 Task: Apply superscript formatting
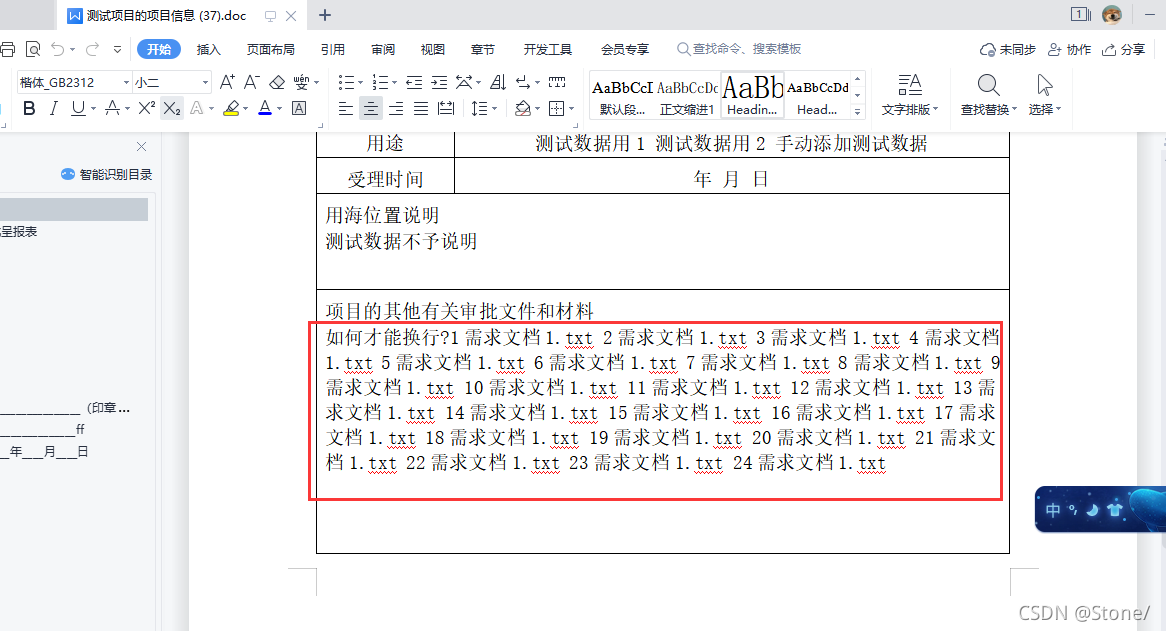point(145,108)
